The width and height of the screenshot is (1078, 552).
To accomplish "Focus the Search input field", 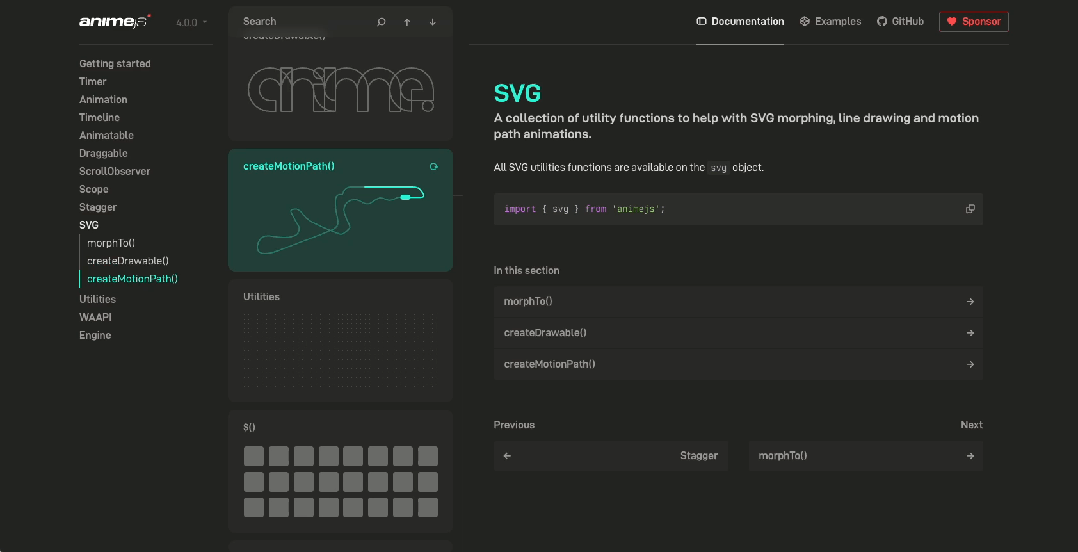I will pos(302,22).
